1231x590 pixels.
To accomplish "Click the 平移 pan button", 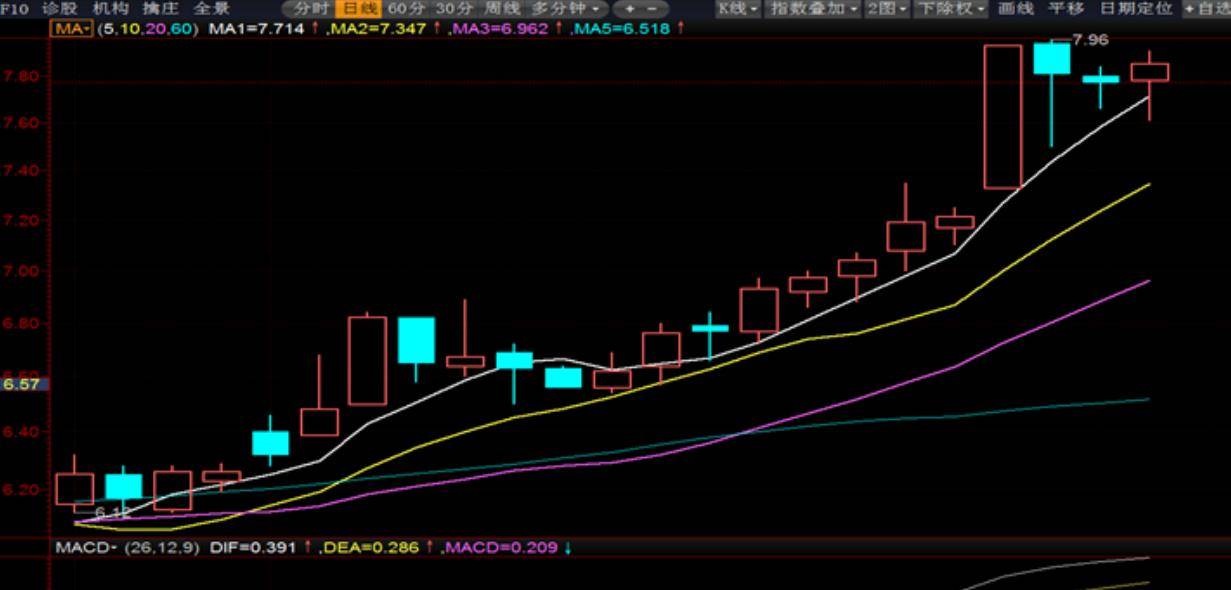I will point(1066,8).
